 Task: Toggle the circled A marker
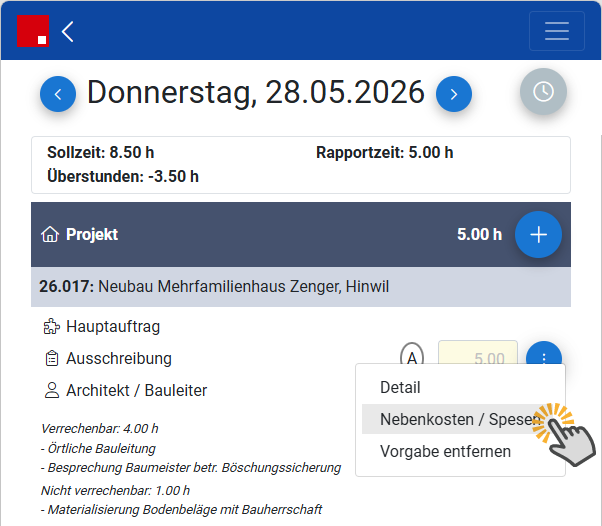(x=412, y=358)
